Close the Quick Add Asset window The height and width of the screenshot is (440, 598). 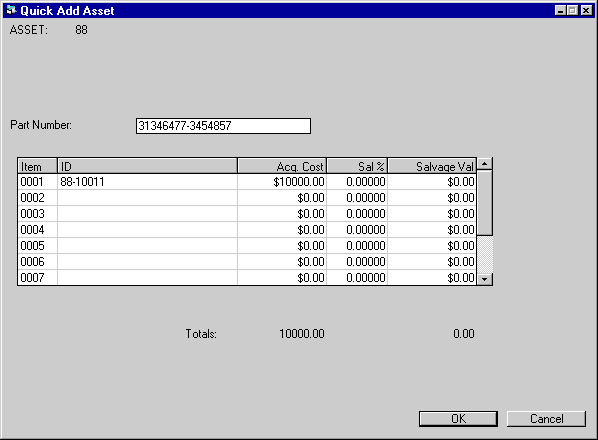pos(586,10)
